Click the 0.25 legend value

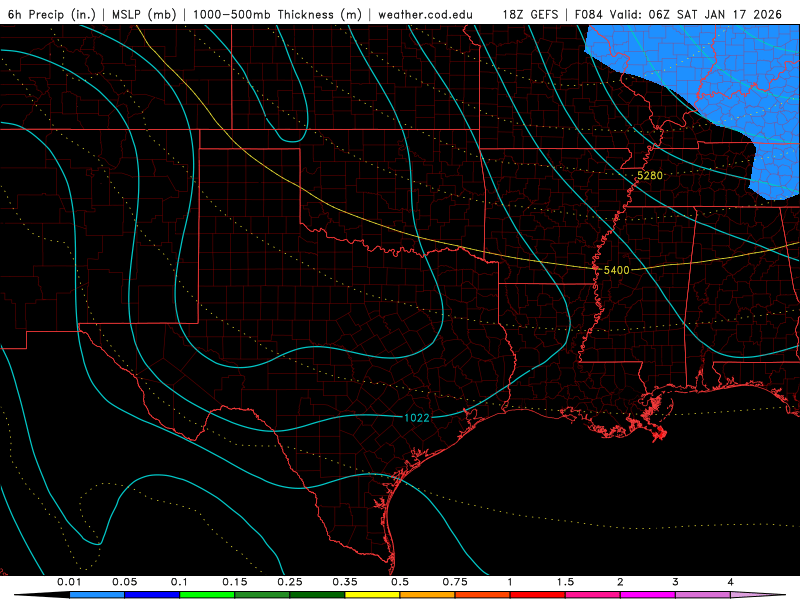(290, 582)
